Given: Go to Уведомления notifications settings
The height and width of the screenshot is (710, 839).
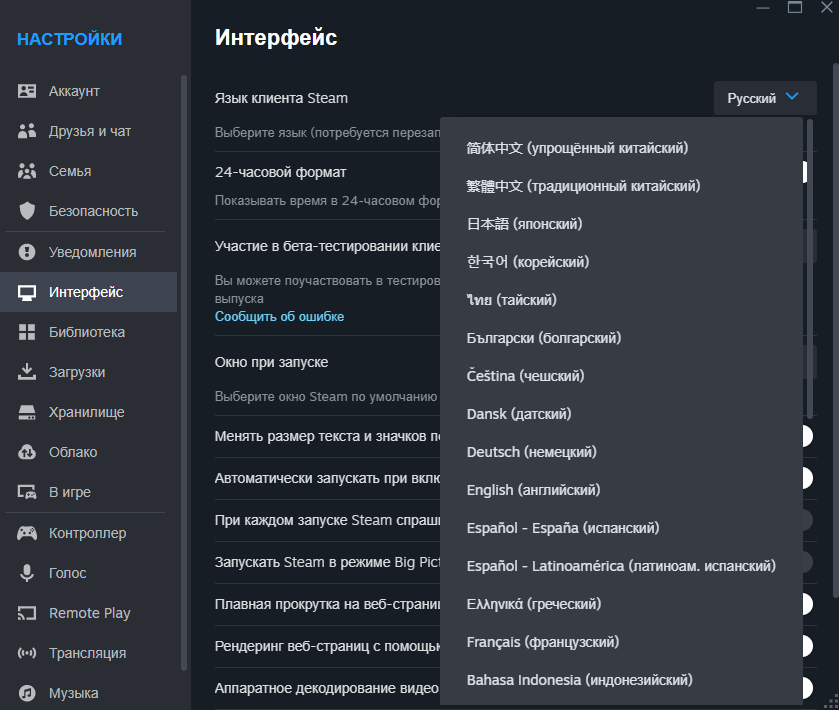Looking at the screenshot, I should 88,252.
